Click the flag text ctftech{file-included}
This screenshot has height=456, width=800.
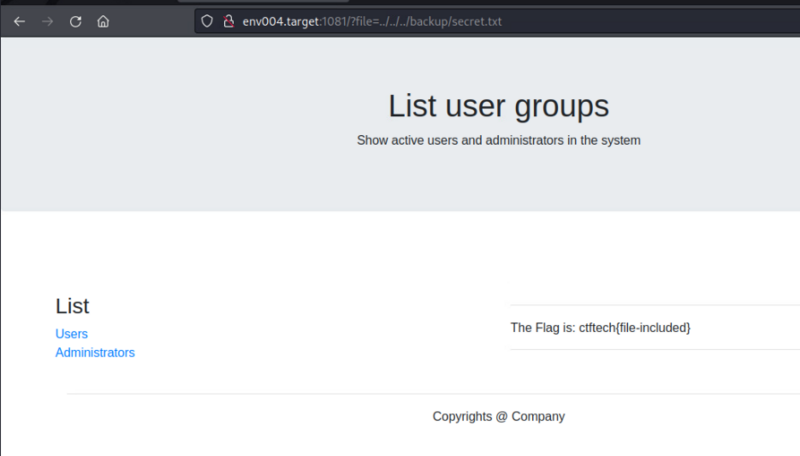[635, 327]
